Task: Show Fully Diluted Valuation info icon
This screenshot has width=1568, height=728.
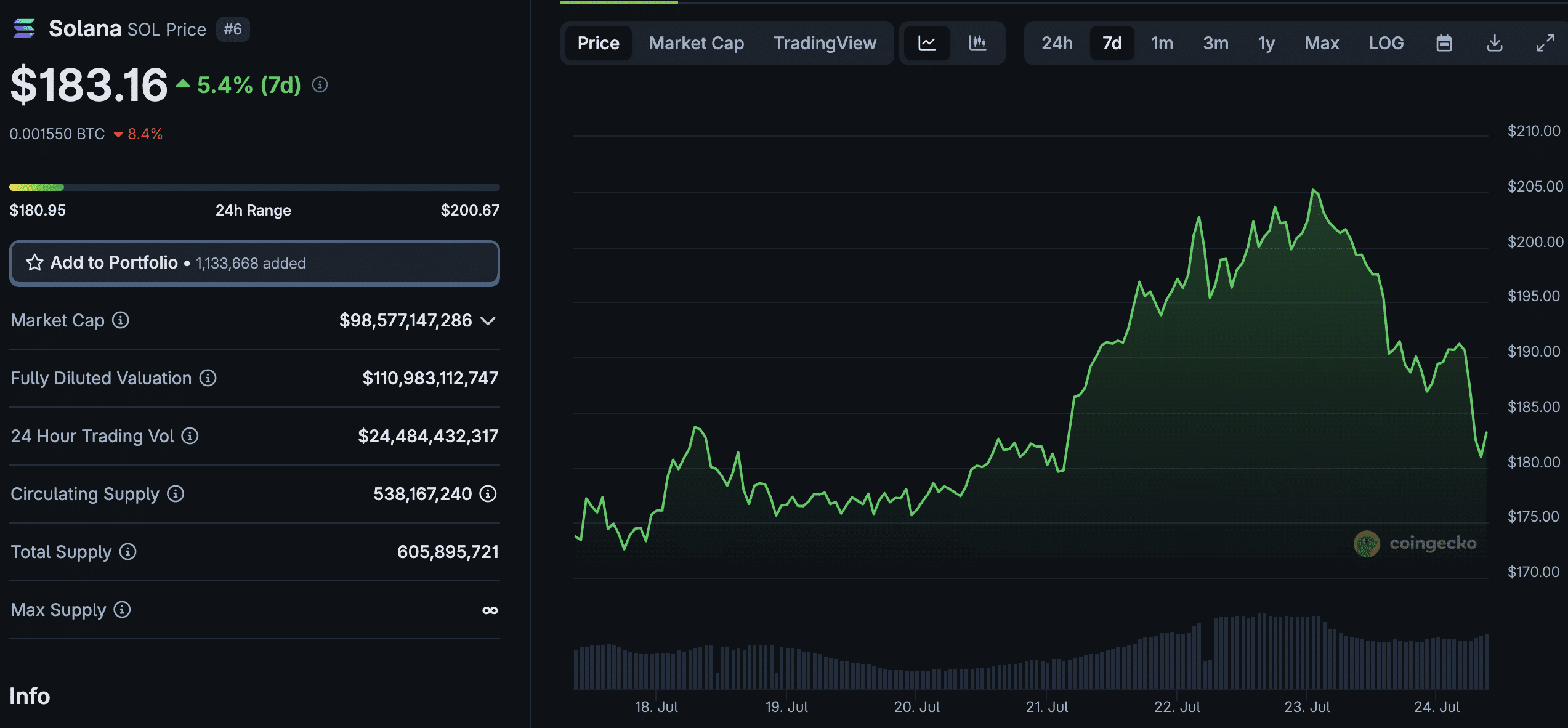Action: (x=208, y=378)
